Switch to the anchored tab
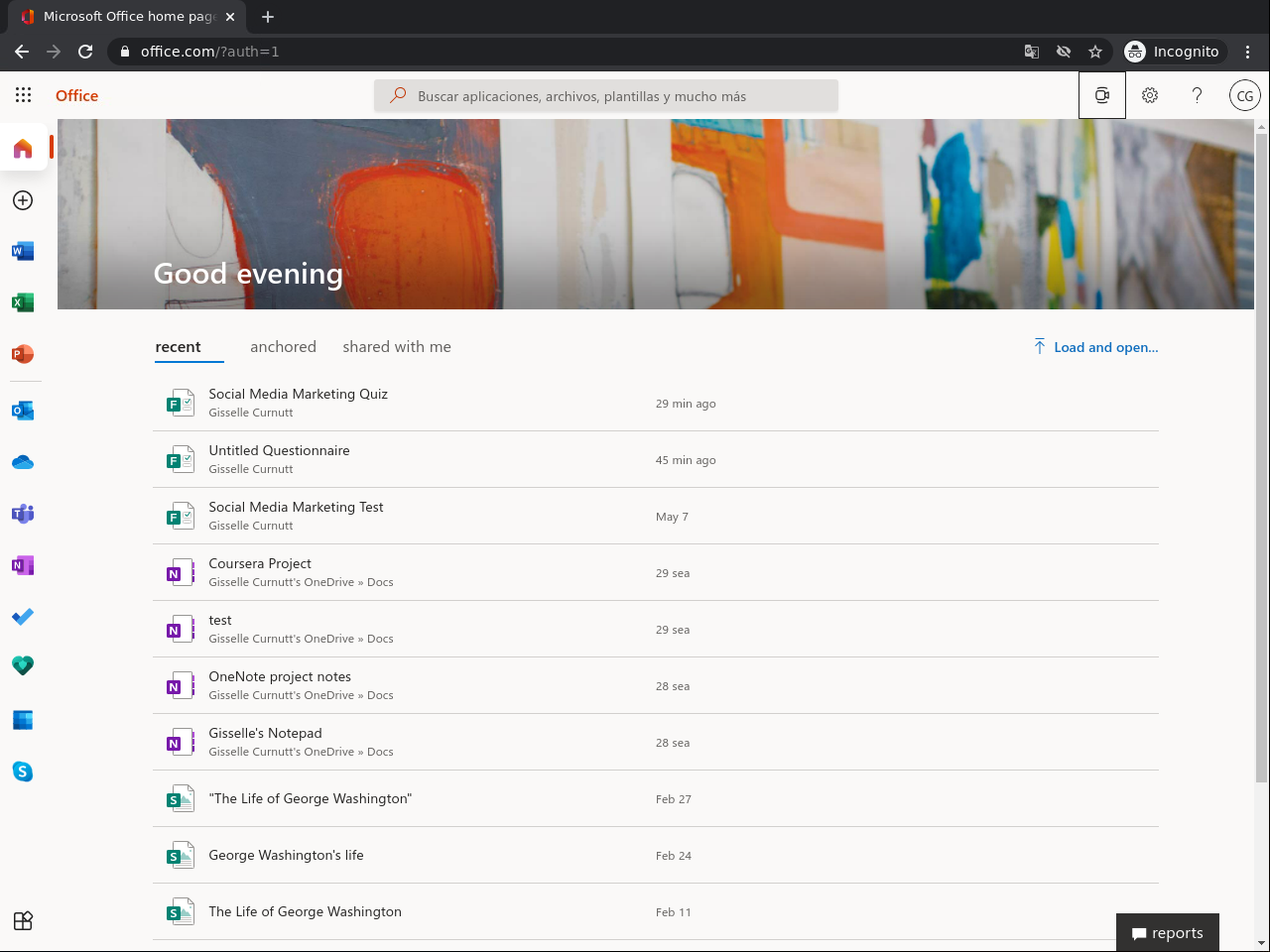This screenshot has height=952, width=1270. point(283,347)
